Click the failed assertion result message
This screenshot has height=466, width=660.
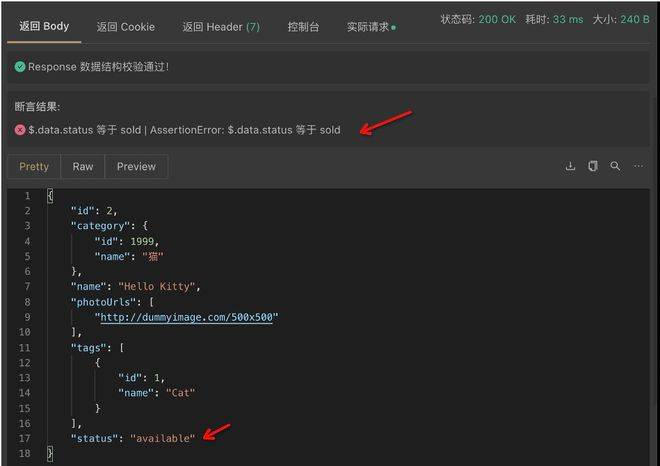click(184, 130)
